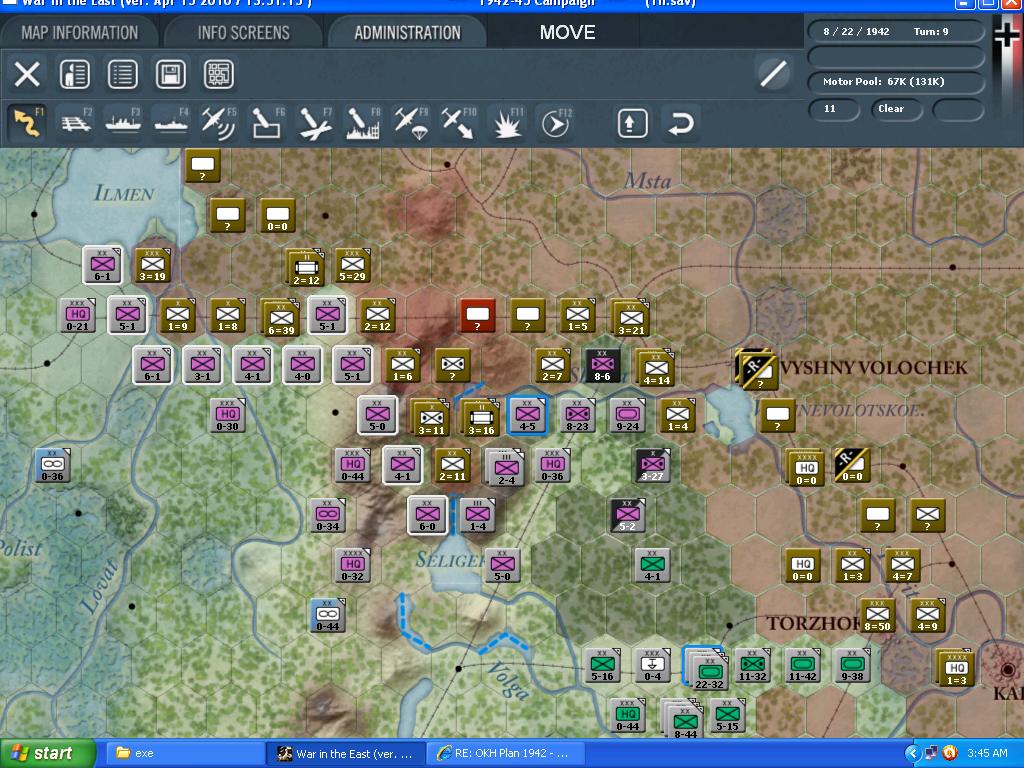The height and width of the screenshot is (768, 1024).
Task: Click the floppy disk save game icon
Action: [170, 74]
